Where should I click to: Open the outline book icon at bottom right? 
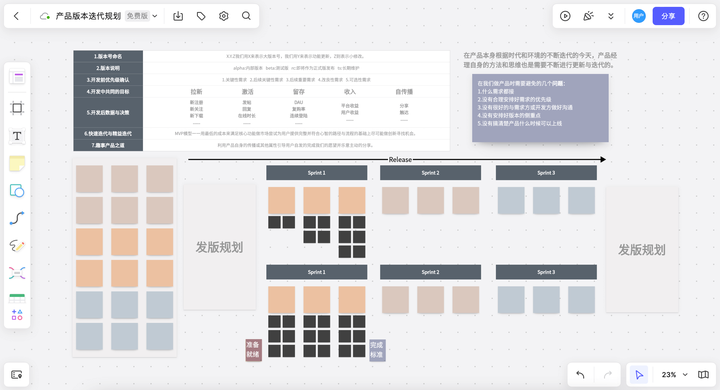pyautogui.click(x=703, y=375)
